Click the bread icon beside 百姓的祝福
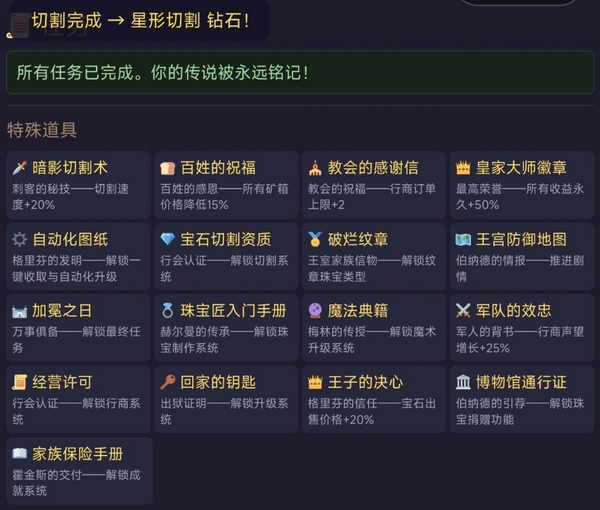This screenshot has height=510, width=600. click(167, 168)
